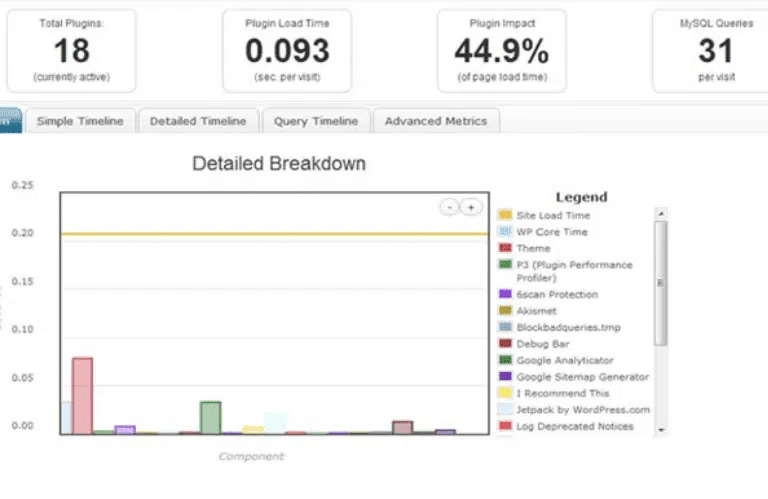
Task: Click the Akismet legend color swatch
Action: (505, 311)
